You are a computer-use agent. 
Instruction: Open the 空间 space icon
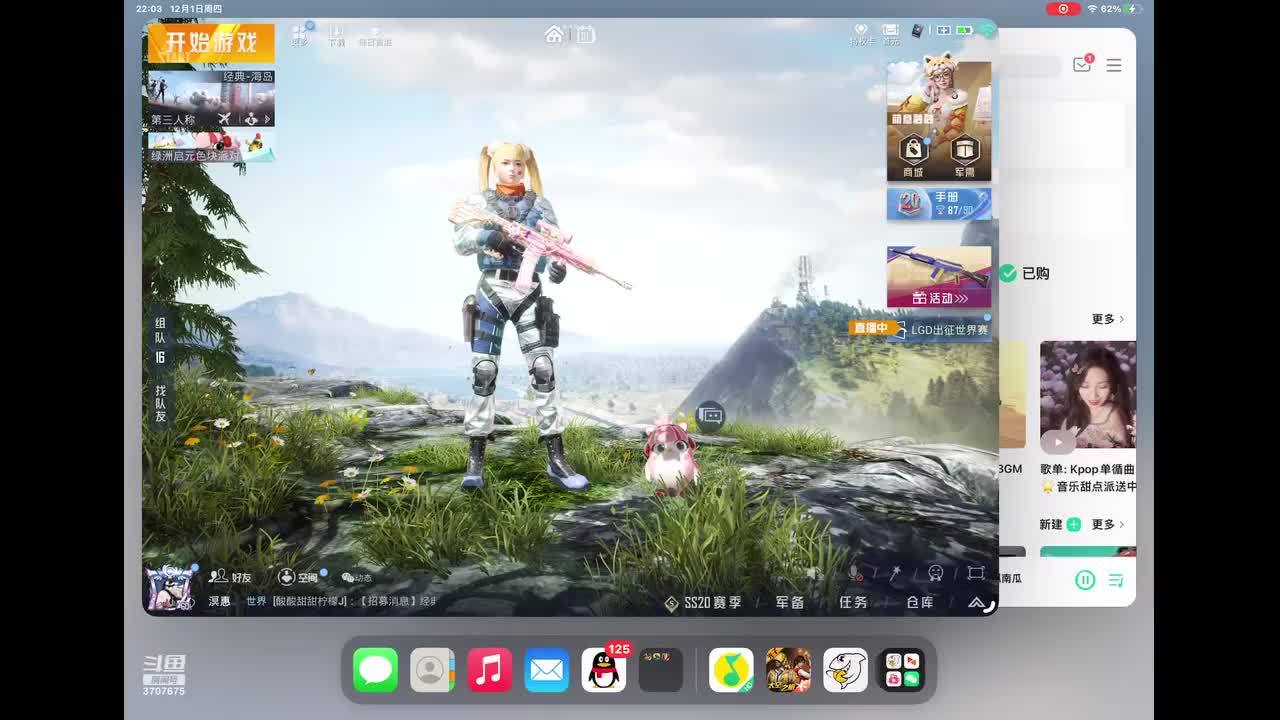pyautogui.click(x=299, y=577)
